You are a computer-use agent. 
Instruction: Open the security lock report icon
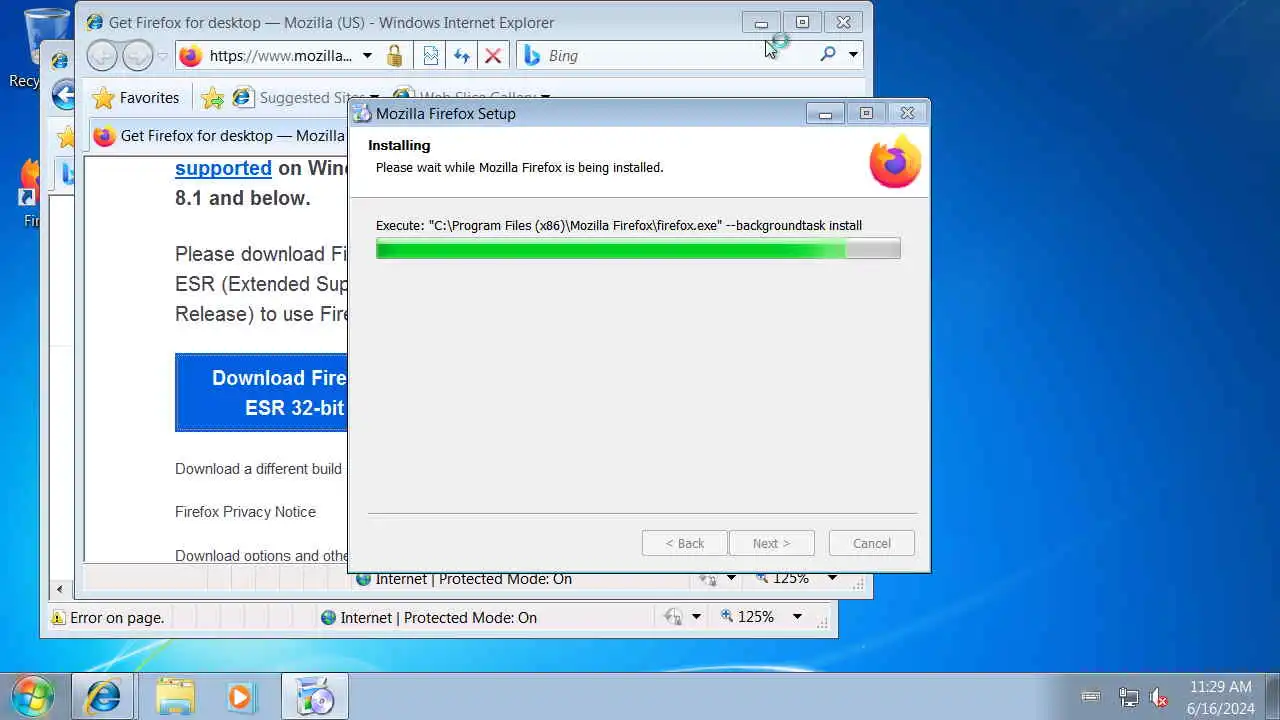click(395, 56)
